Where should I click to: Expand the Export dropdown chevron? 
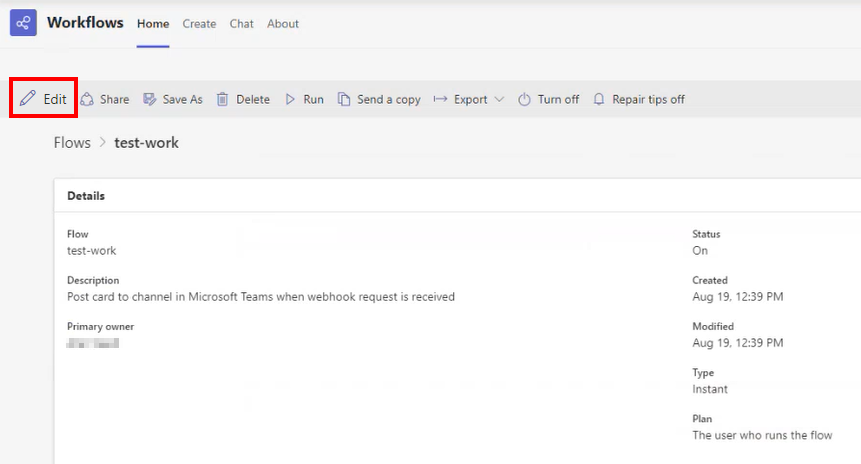[x=499, y=99]
